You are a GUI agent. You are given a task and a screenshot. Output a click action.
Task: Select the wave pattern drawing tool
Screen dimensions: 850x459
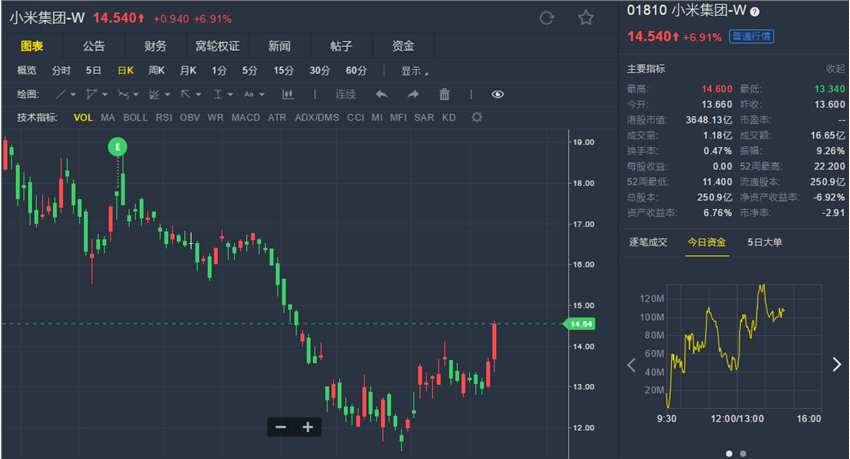124,94
